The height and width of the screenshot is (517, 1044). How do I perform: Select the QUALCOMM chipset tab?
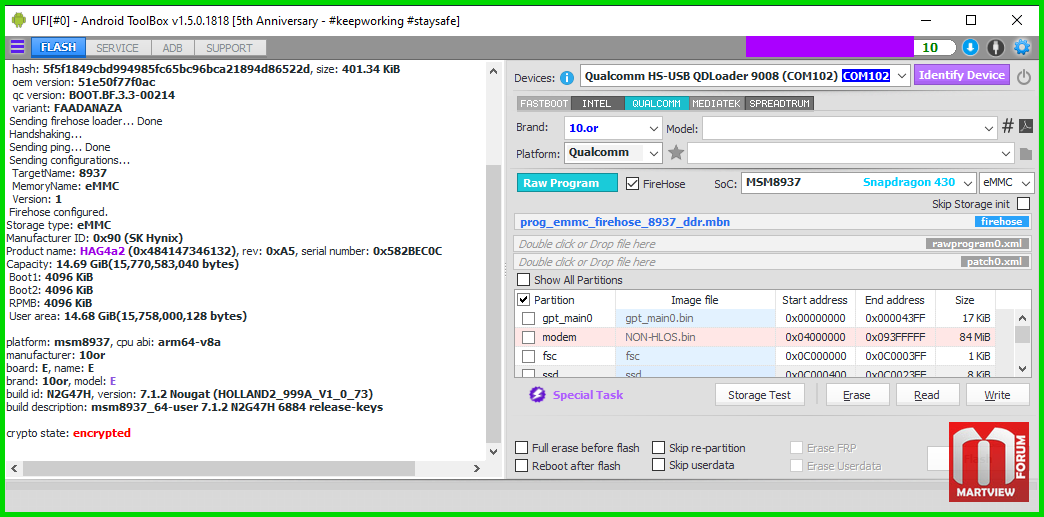coord(656,103)
